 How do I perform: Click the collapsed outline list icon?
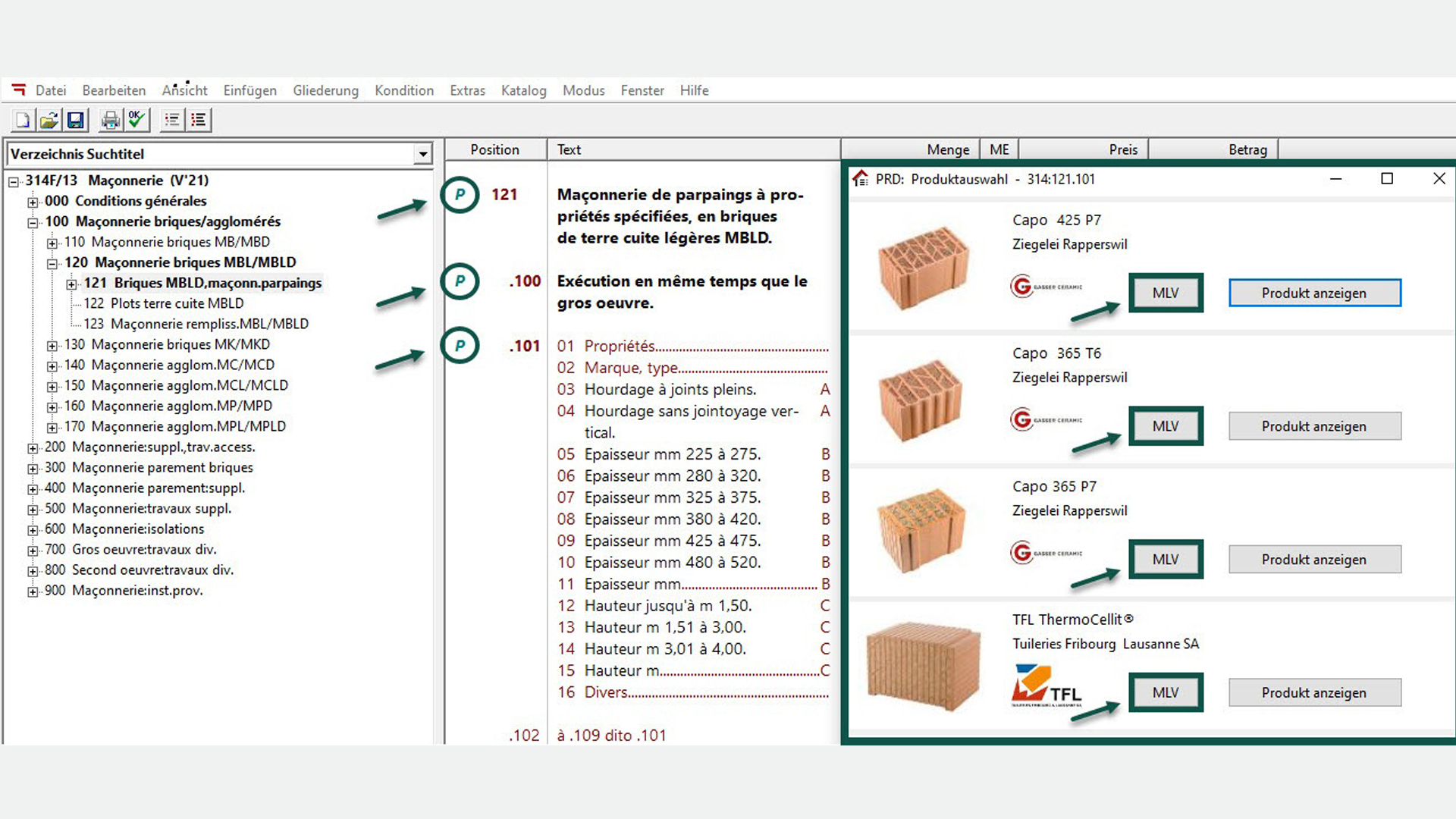[172, 120]
